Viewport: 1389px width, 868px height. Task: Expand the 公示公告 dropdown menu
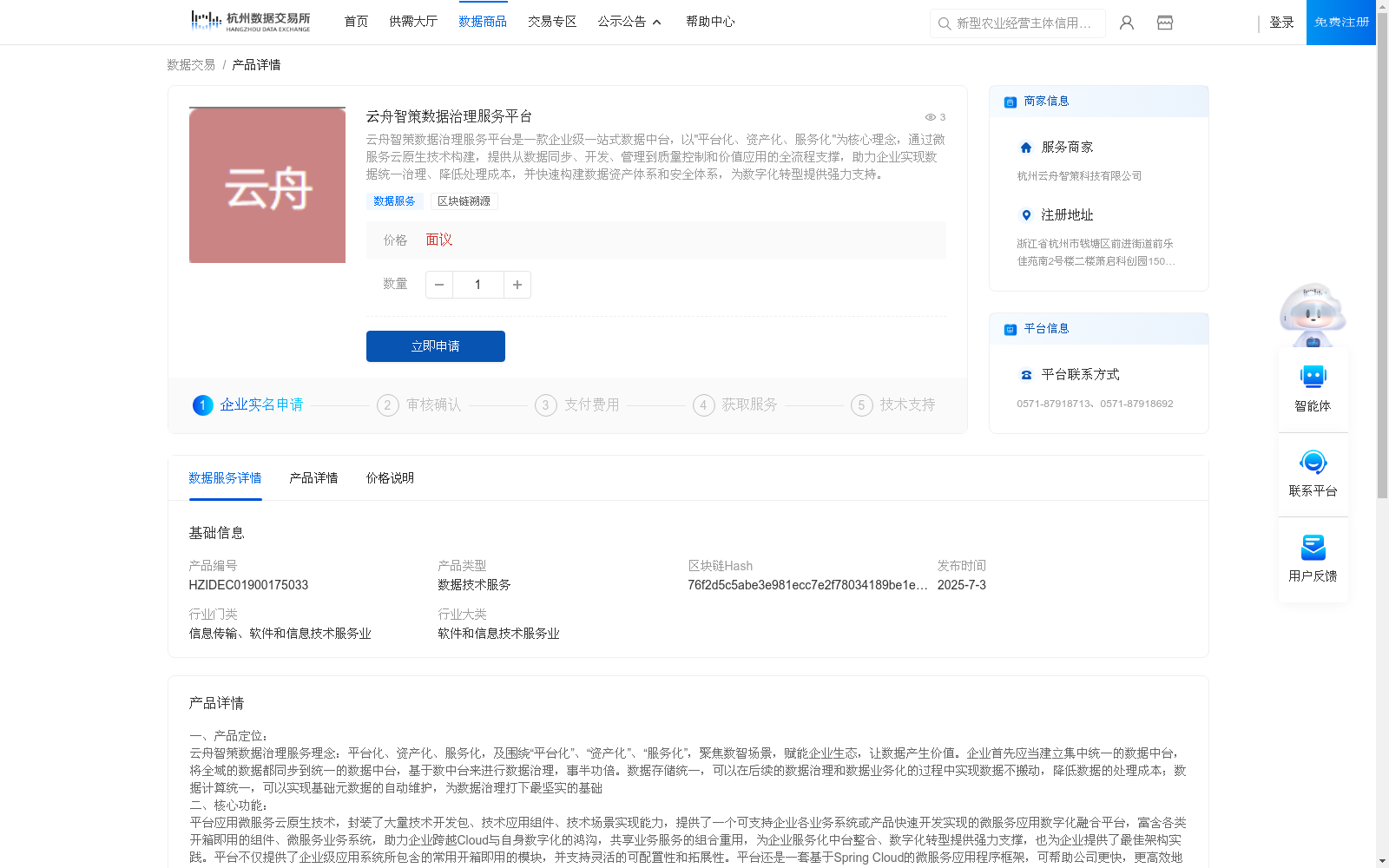629,22
